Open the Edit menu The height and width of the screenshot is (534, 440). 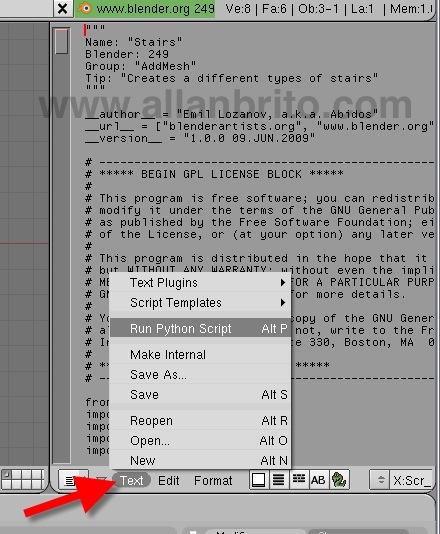[169, 481]
